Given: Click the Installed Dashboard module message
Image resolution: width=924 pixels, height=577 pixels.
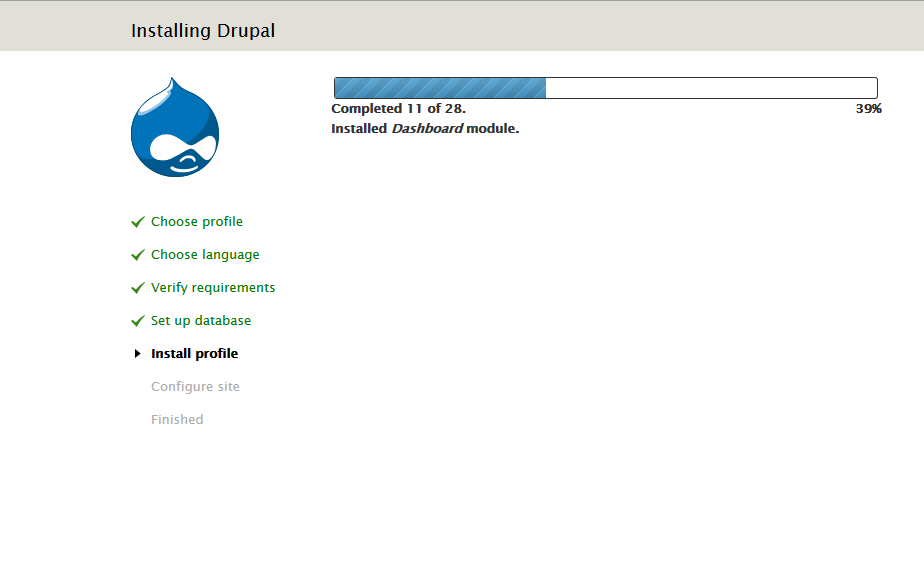Looking at the screenshot, I should pos(425,128).
